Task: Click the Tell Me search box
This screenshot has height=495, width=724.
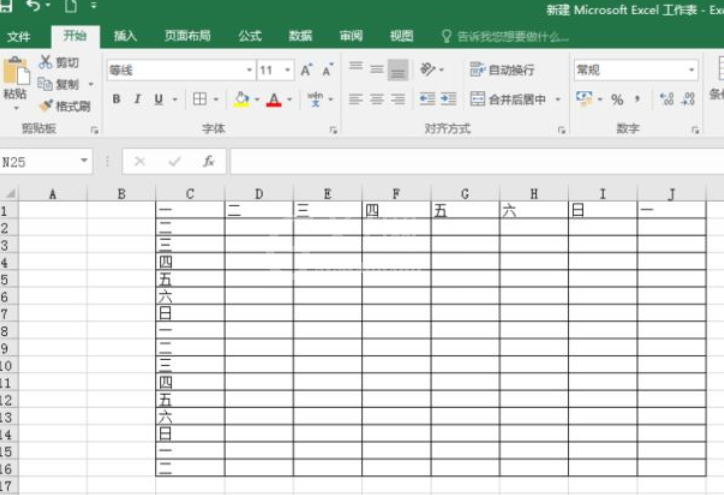Action: coord(506,36)
